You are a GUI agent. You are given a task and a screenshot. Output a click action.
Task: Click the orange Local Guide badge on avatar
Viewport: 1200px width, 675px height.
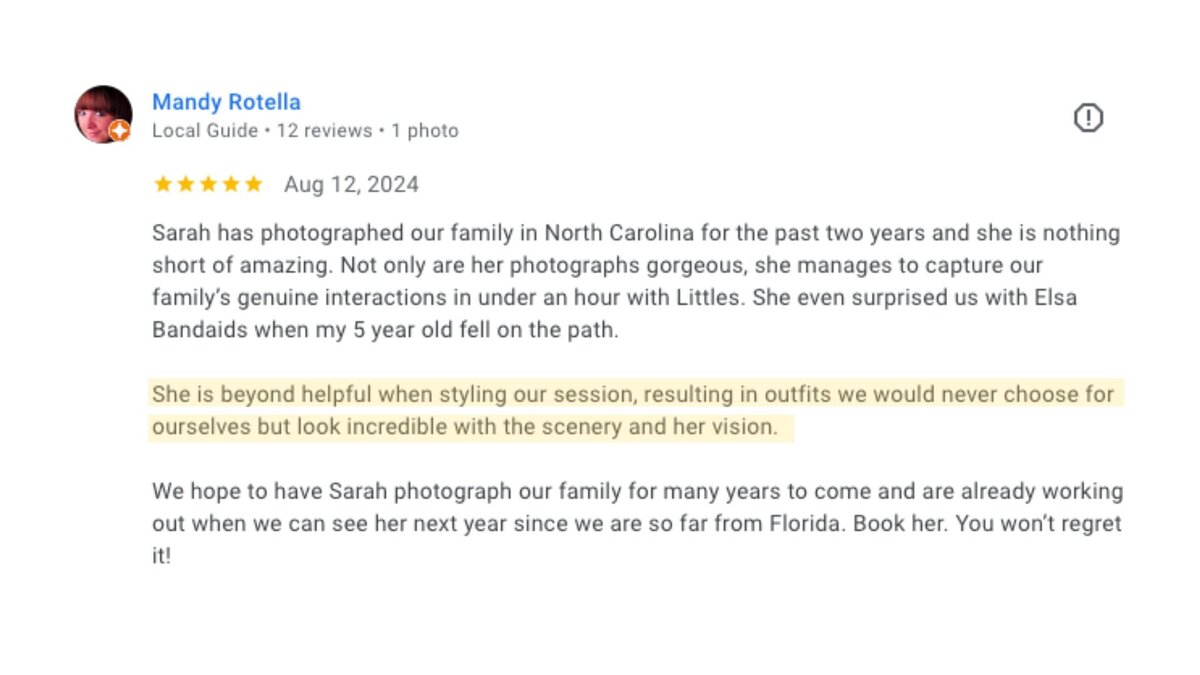pyautogui.click(x=120, y=131)
